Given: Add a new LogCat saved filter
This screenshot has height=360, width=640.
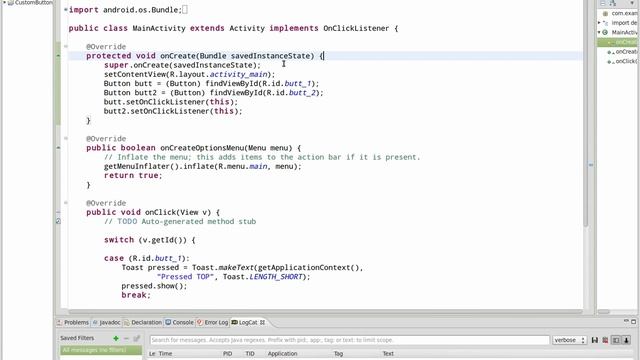Looking at the screenshot, I should coord(116,338).
